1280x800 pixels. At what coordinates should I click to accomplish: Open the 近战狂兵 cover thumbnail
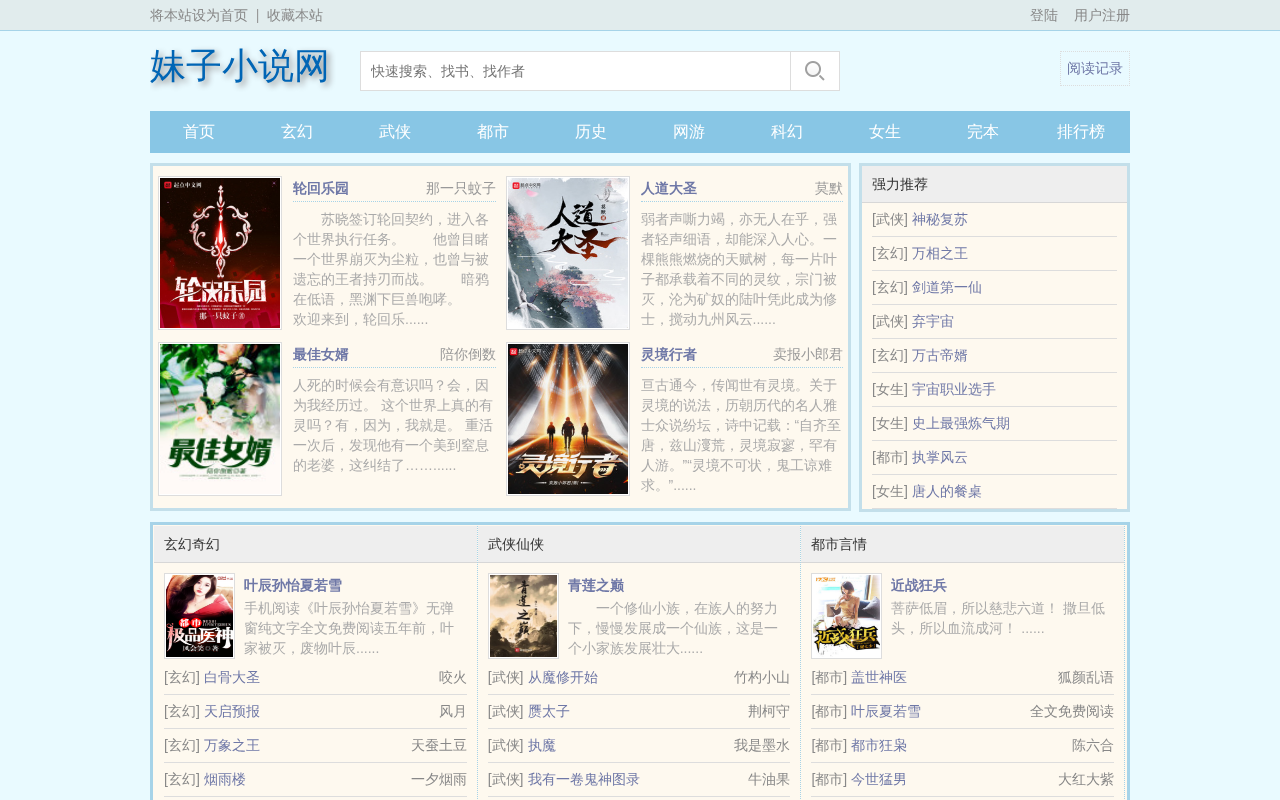pos(846,616)
